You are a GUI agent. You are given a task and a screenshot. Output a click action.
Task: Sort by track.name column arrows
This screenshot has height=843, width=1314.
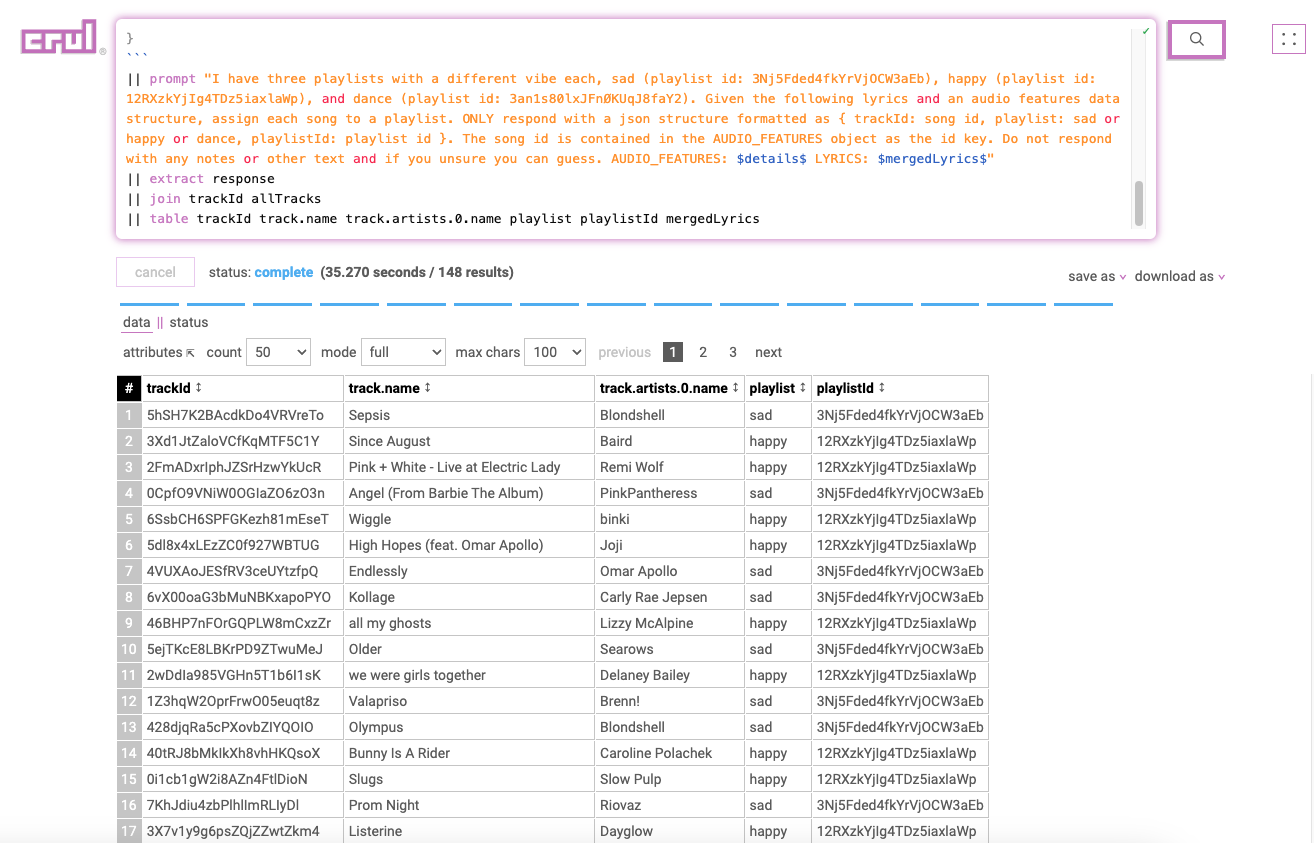427,388
